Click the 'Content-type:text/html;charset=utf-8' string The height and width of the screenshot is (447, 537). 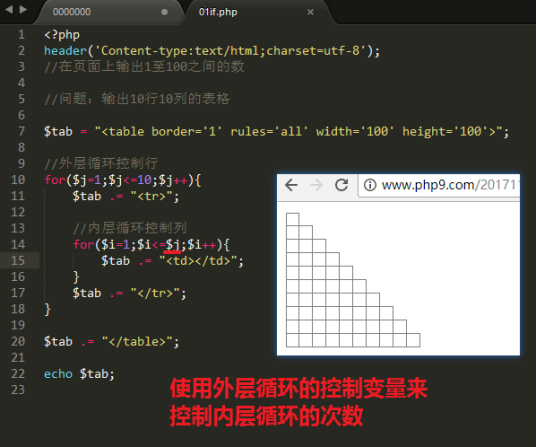click(230, 51)
